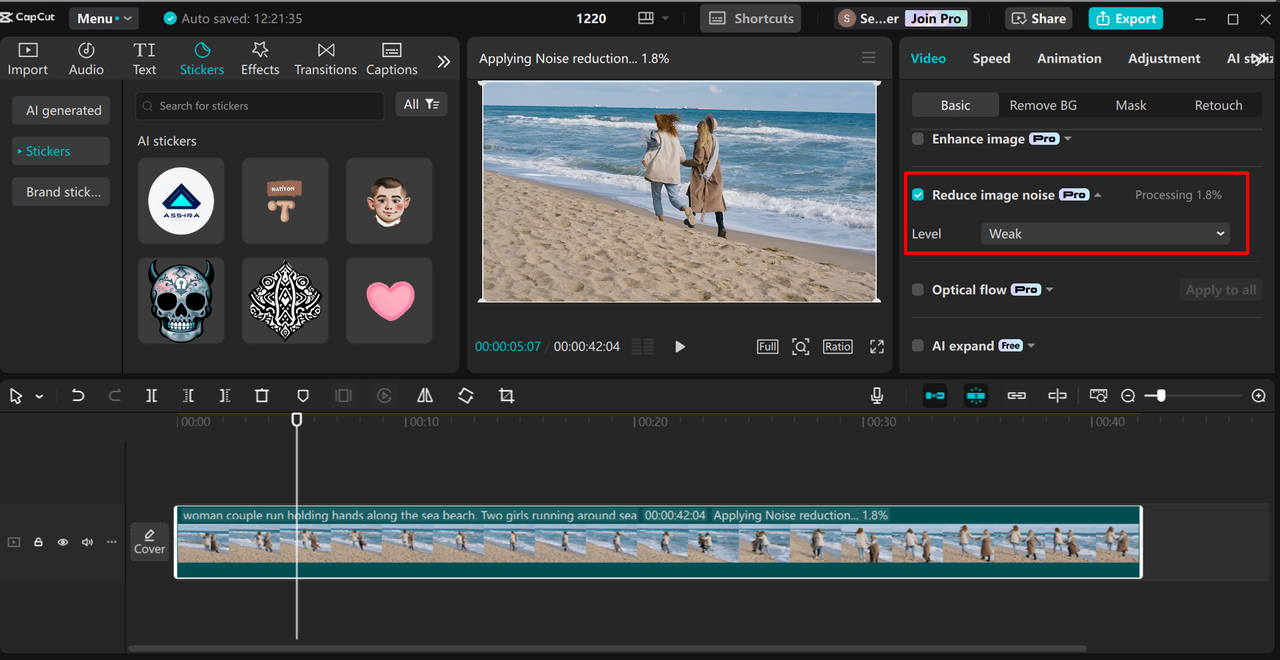Open the player panel hamburger menu
This screenshot has width=1280, height=660.
tap(869, 58)
